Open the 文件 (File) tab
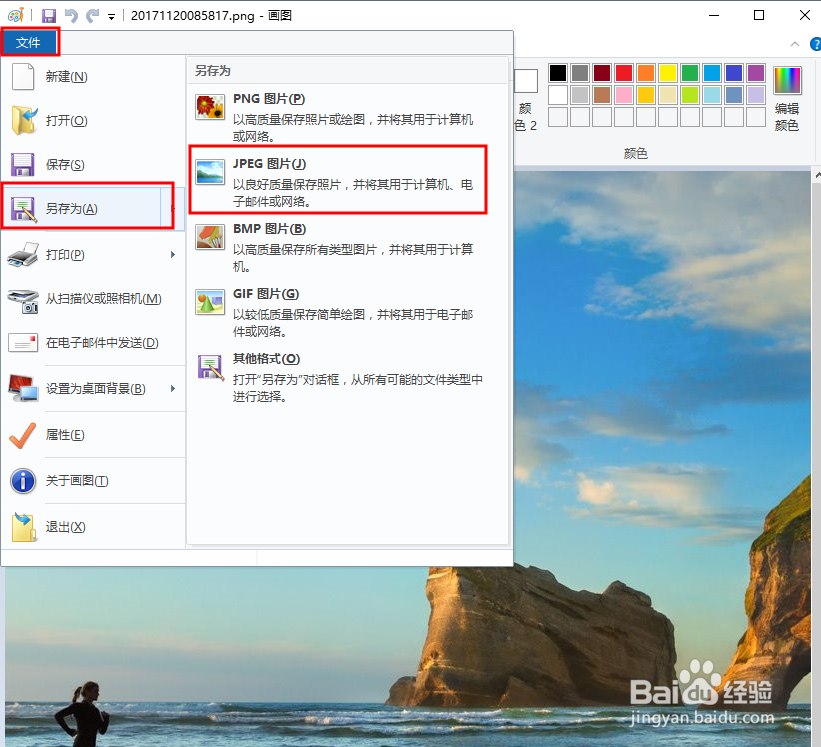821x747 pixels. (29, 42)
